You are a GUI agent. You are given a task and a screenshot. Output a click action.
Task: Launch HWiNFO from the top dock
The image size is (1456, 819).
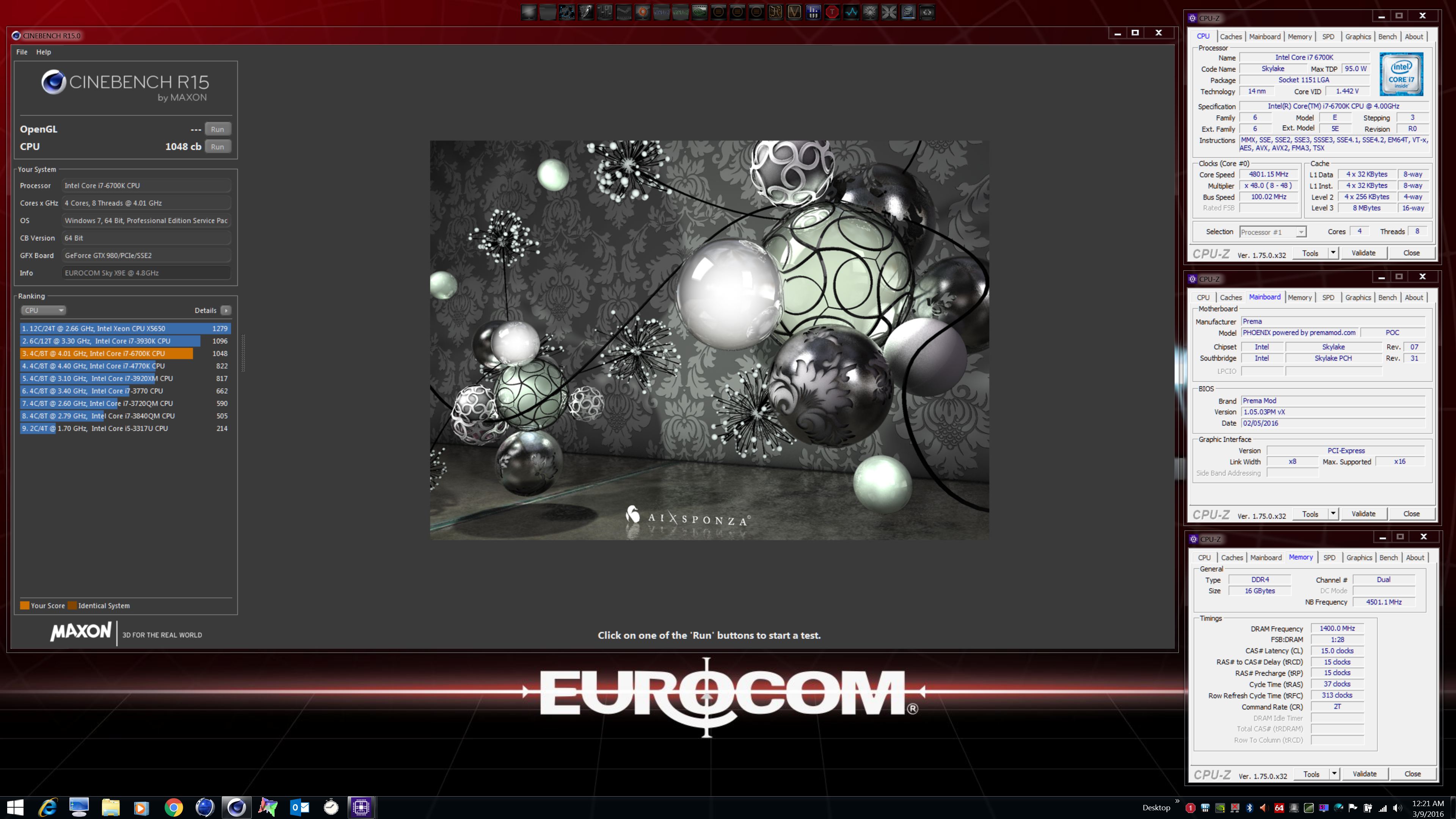pyautogui.click(x=813, y=12)
